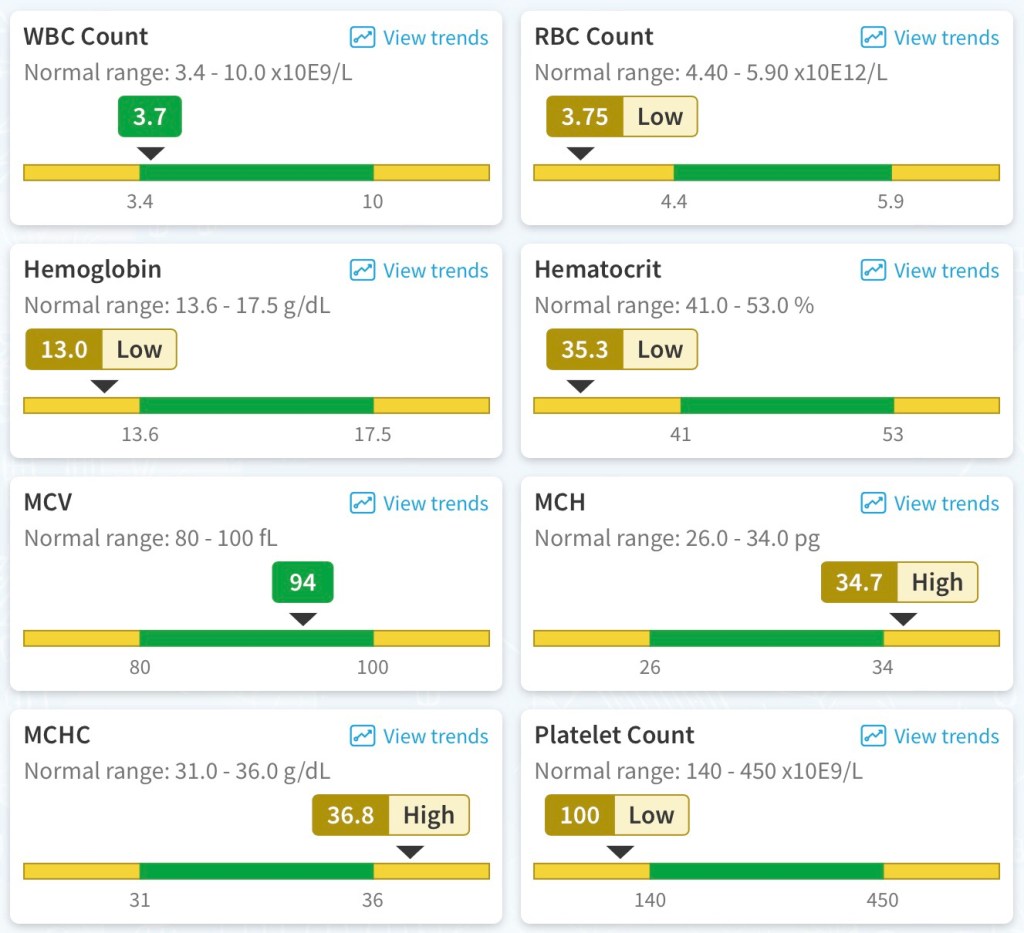The width and height of the screenshot is (1024, 933).
Task: Open View trends link for Platelet Count
Action: pos(946,737)
